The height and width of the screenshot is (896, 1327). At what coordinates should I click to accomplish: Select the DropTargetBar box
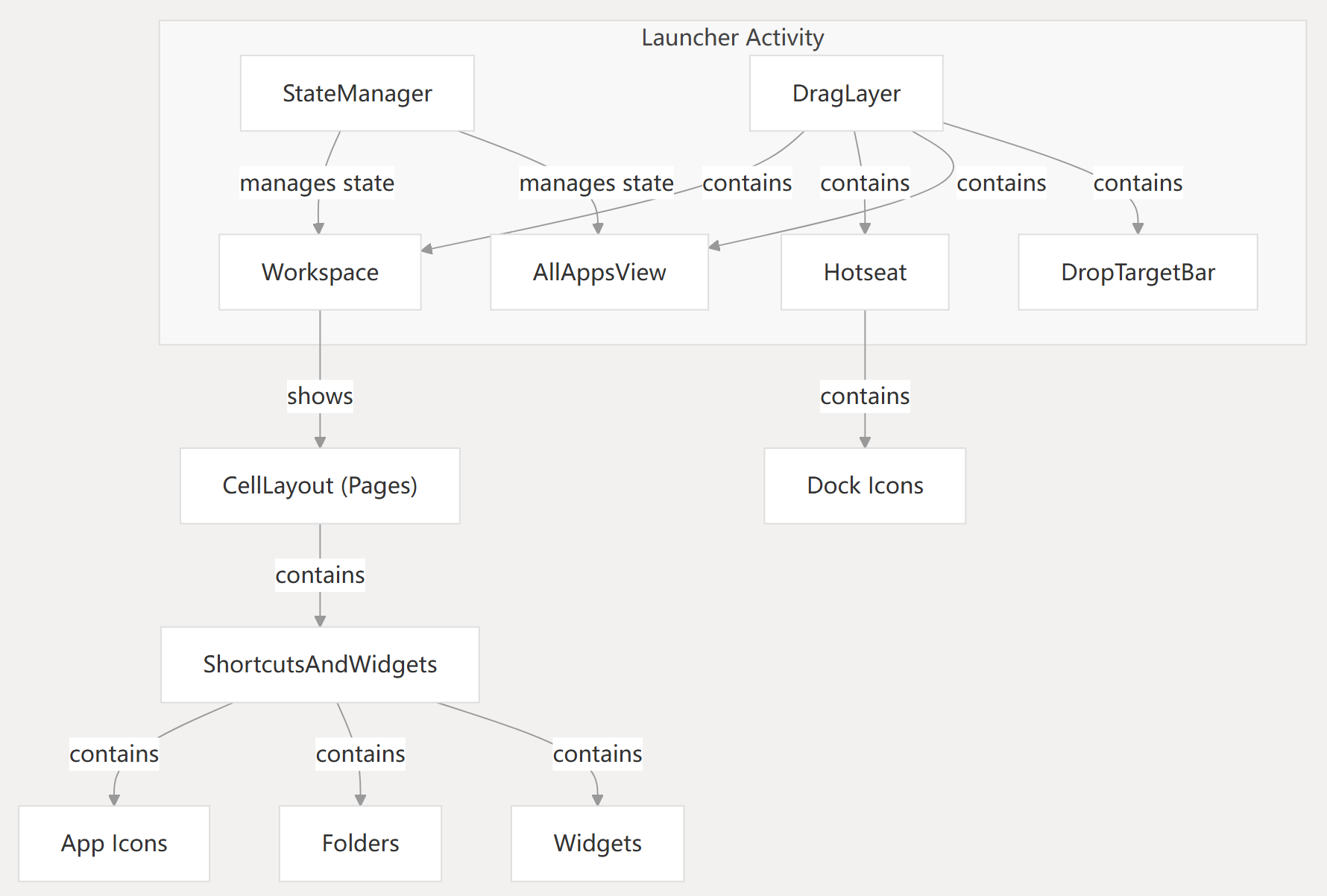[1138, 272]
